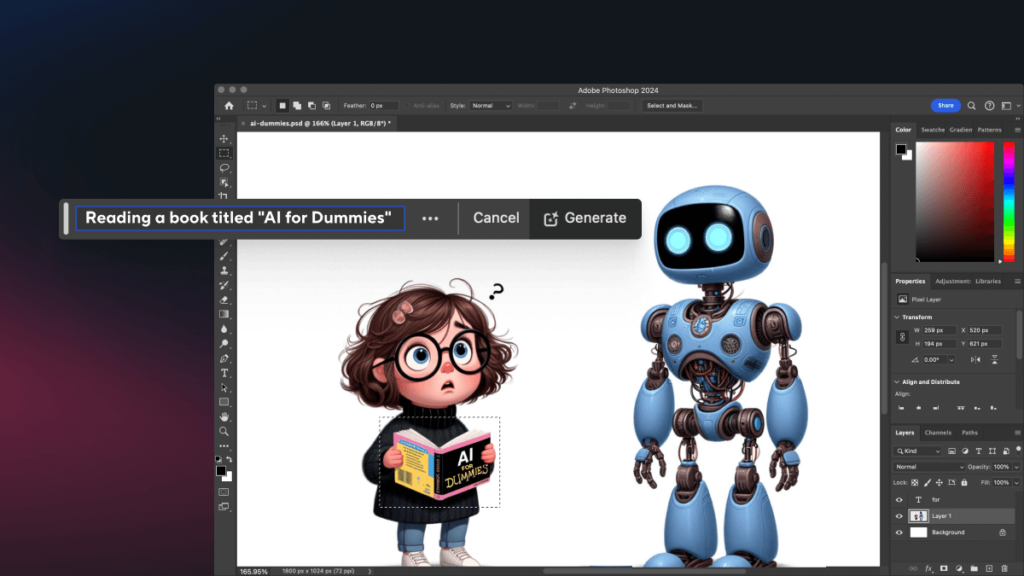Open the Opacity dropdown arrow
This screenshot has width=1024, height=576.
[x=1016, y=467]
